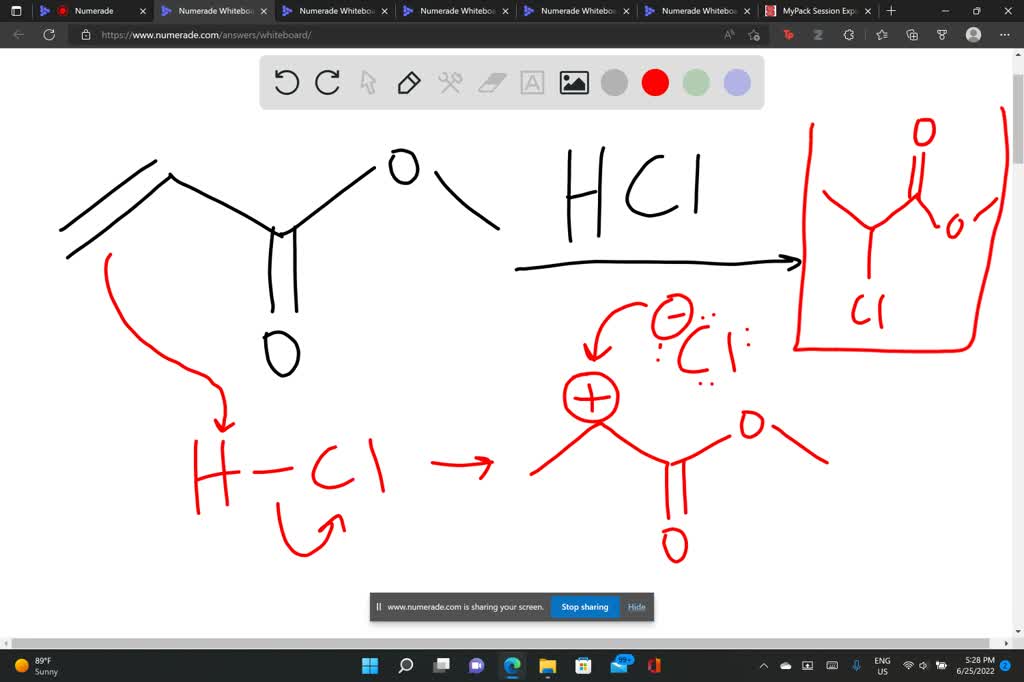Click the redo arrow on the whiteboard toolbar

(x=327, y=83)
